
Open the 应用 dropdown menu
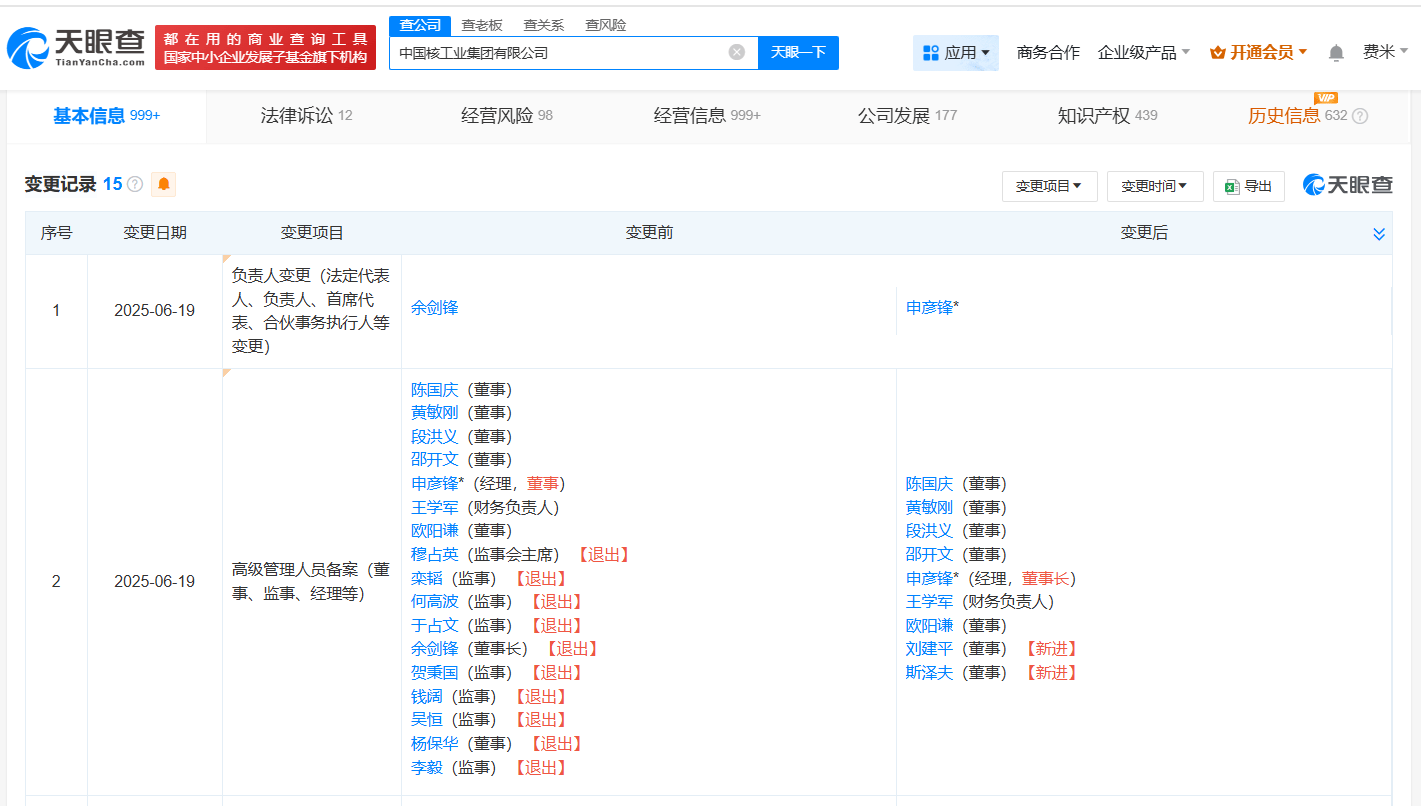coord(956,53)
